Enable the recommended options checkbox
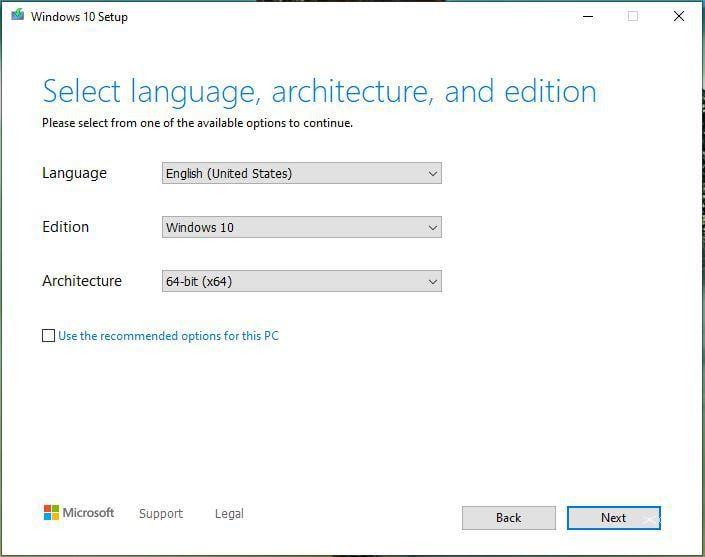Image resolution: width=705 pixels, height=557 pixels. 48,336
